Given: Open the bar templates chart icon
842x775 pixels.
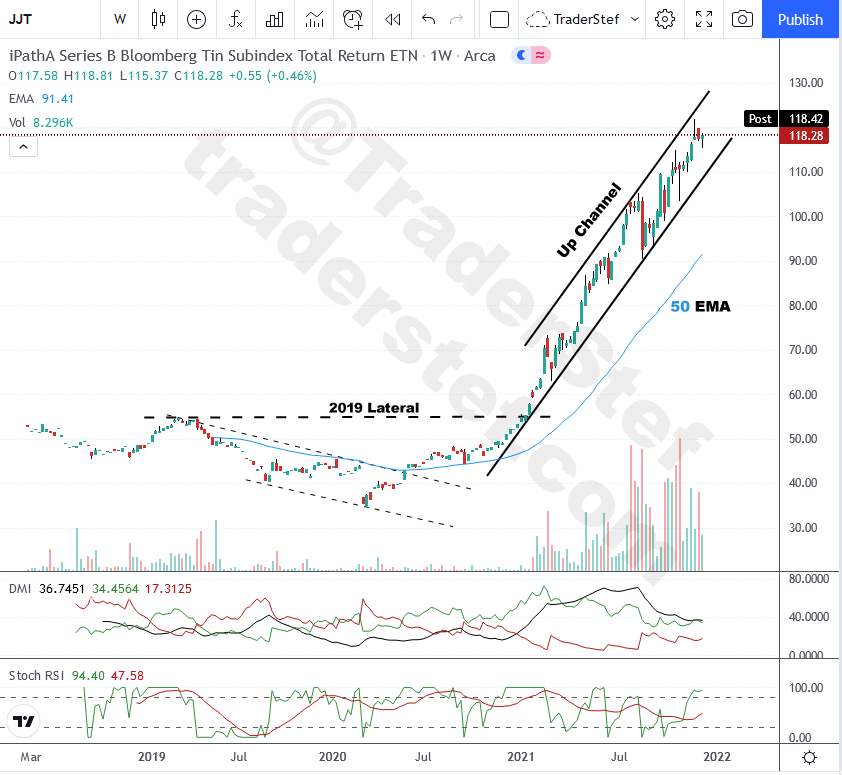Looking at the screenshot, I should (274, 19).
